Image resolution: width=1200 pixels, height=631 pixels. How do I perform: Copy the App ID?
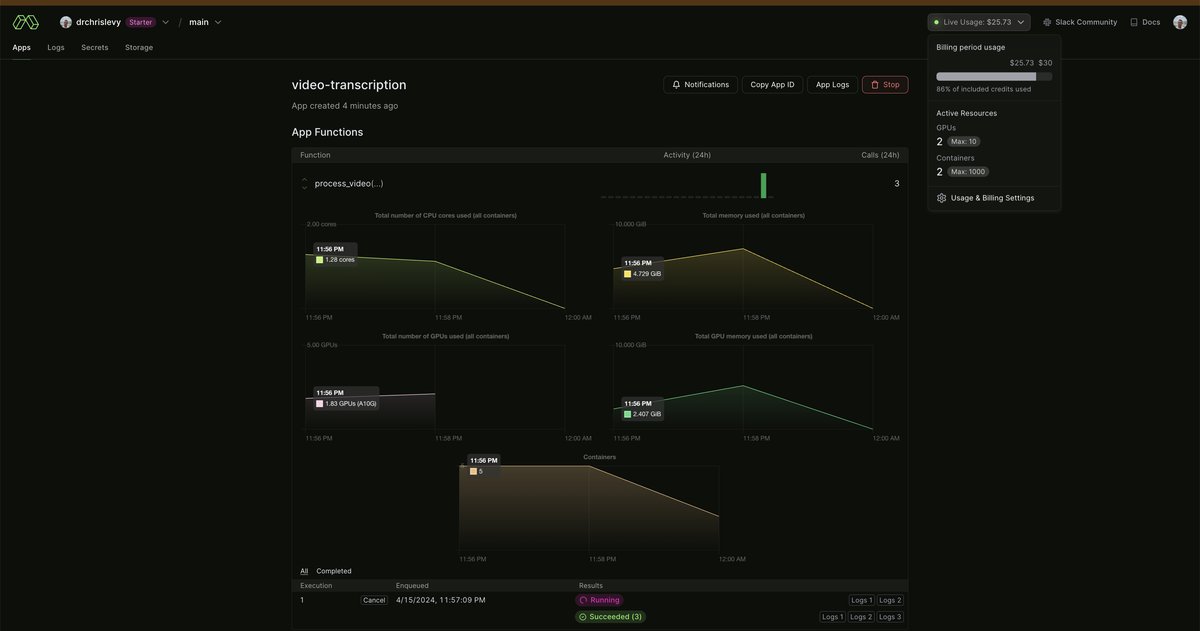[x=772, y=85]
